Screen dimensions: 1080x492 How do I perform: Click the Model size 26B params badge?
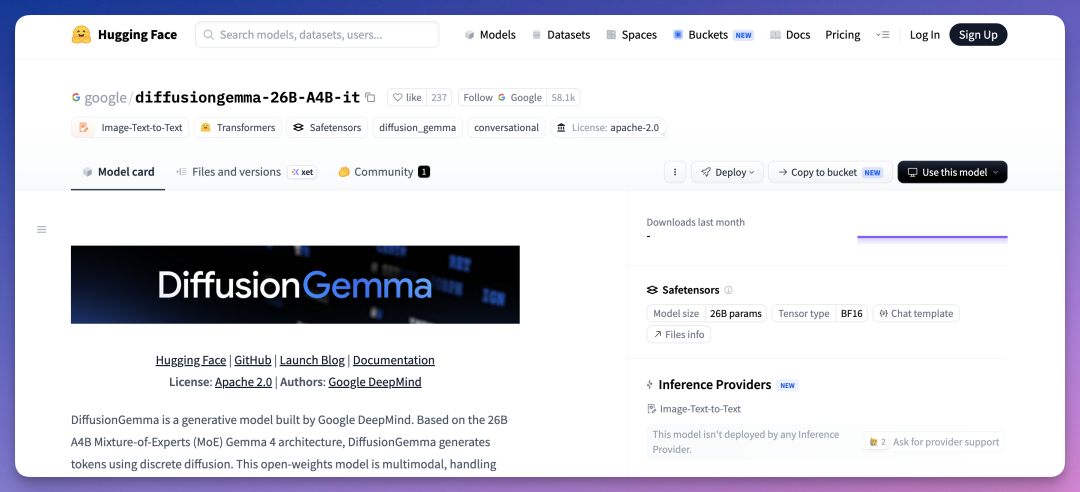(x=707, y=314)
